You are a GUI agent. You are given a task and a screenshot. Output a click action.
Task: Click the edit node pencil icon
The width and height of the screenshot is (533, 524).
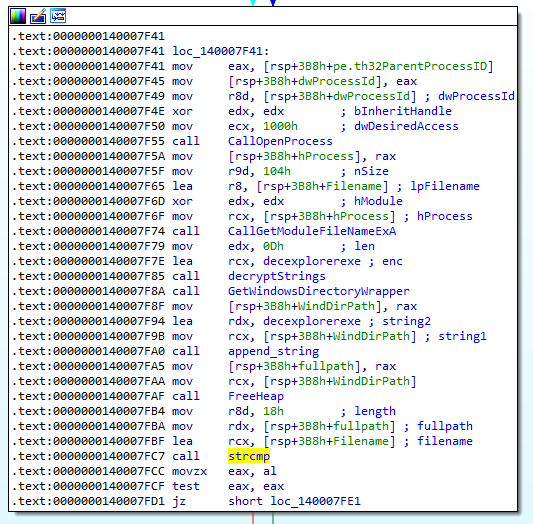tap(38, 16)
